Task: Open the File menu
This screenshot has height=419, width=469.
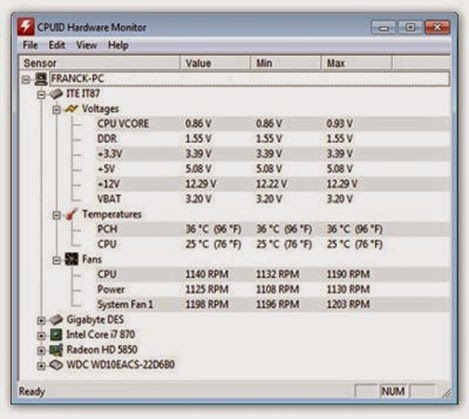Action: 30,45
